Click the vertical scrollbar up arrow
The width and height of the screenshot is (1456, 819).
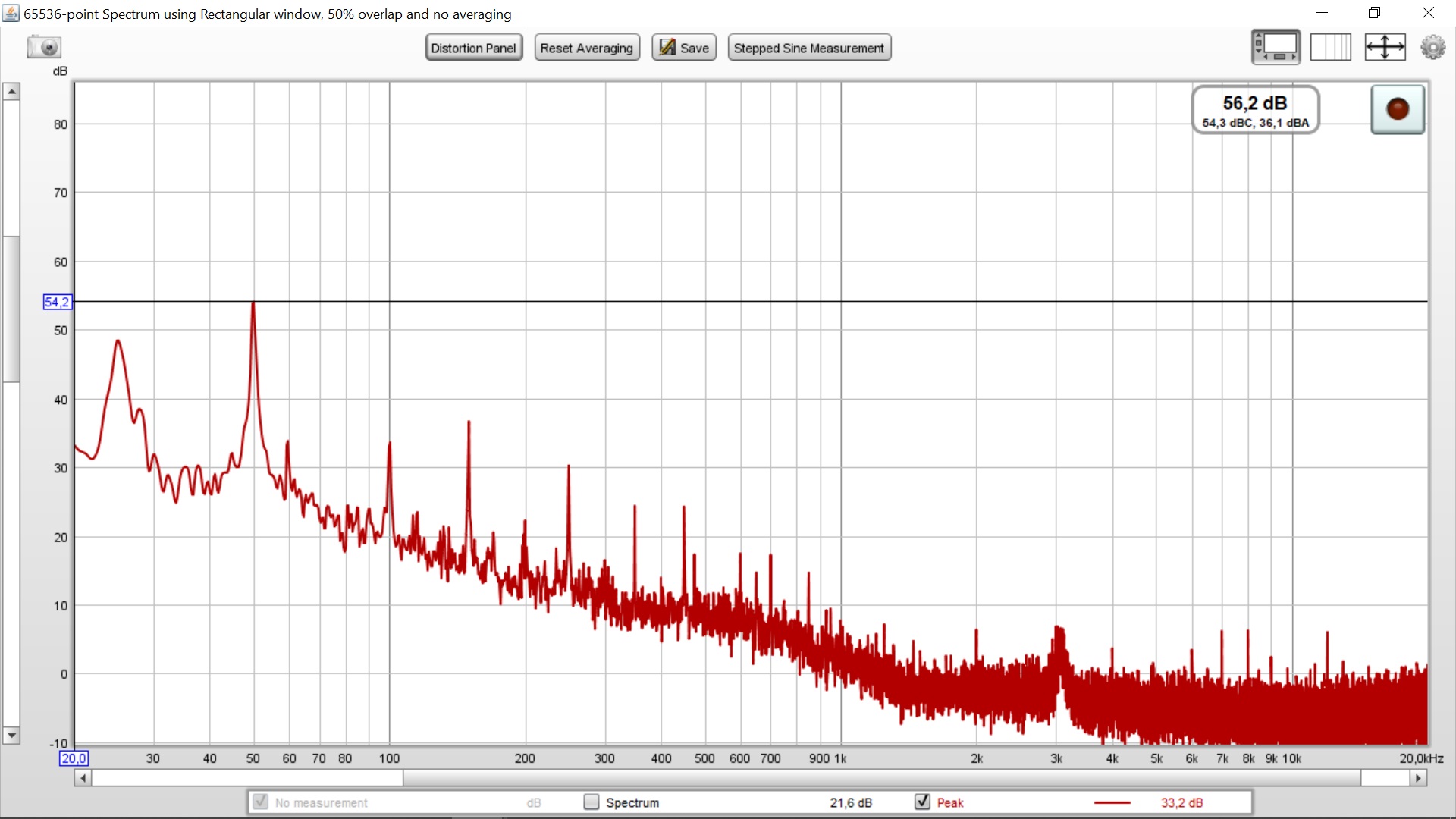coord(11,92)
